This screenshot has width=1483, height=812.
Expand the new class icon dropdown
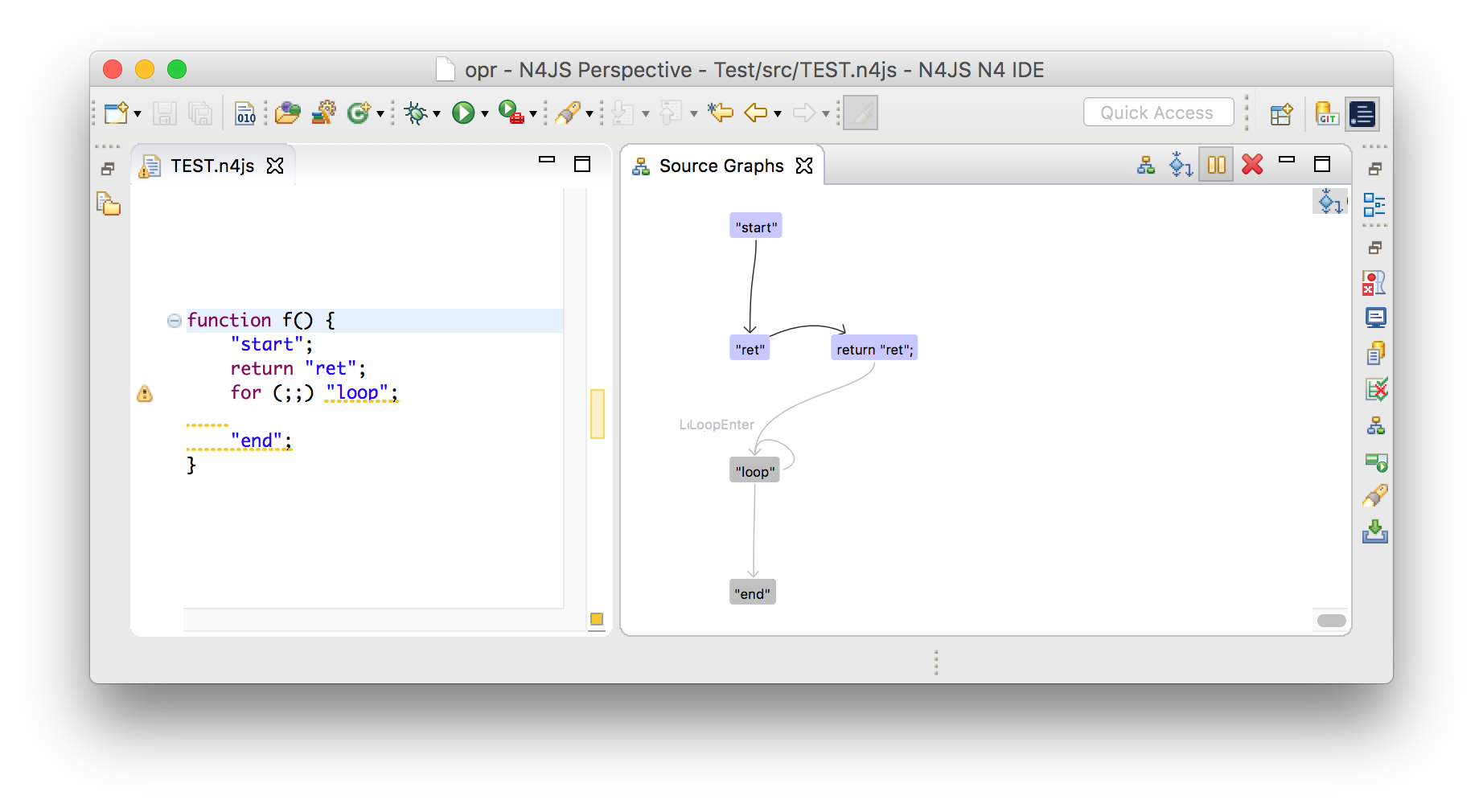coord(380,114)
